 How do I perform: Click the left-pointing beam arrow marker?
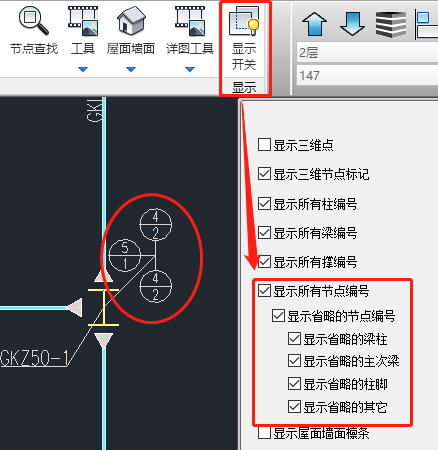point(75,307)
